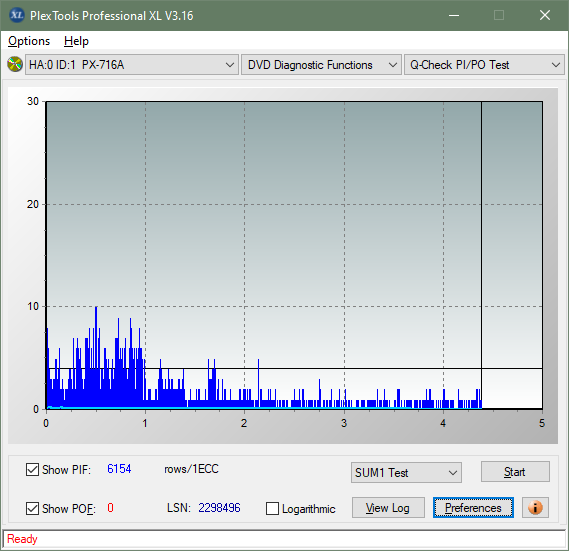Open the Preferences button

pyautogui.click(x=473, y=507)
